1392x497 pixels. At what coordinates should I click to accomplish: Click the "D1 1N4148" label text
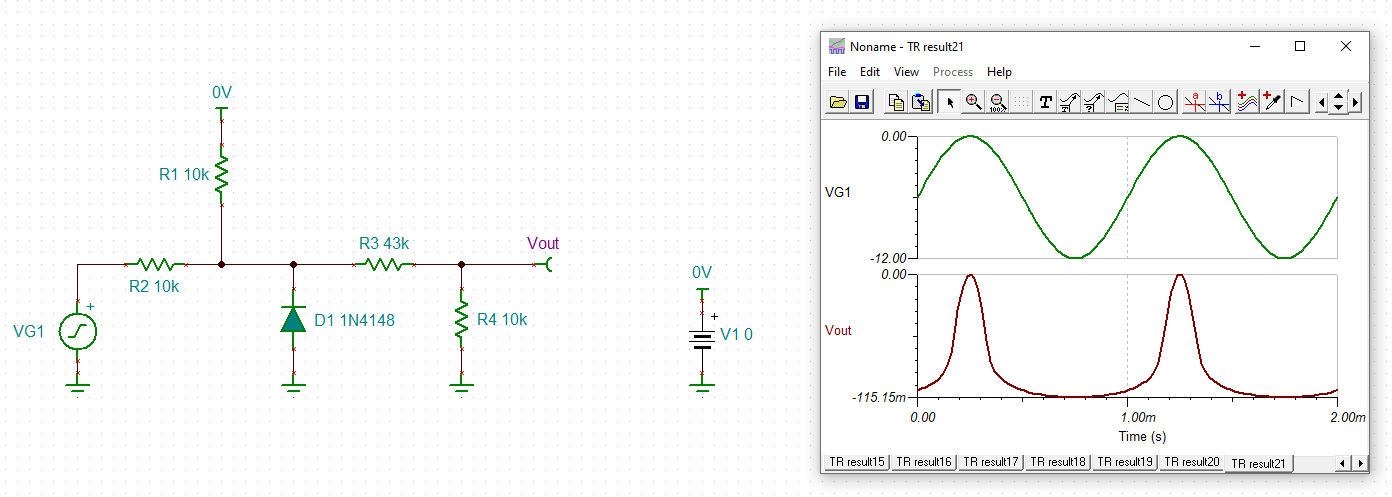pyautogui.click(x=355, y=321)
